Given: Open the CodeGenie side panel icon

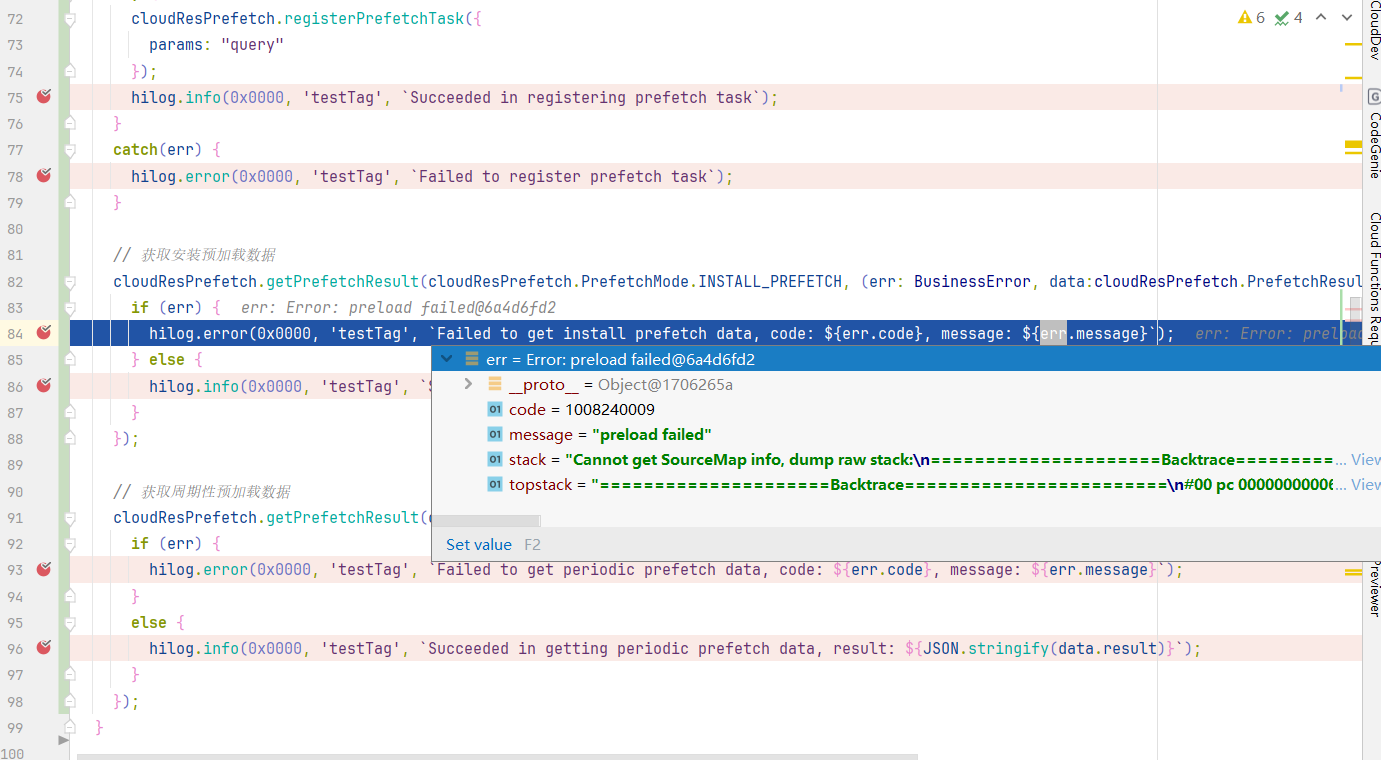Looking at the screenshot, I should pyautogui.click(x=1373, y=134).
